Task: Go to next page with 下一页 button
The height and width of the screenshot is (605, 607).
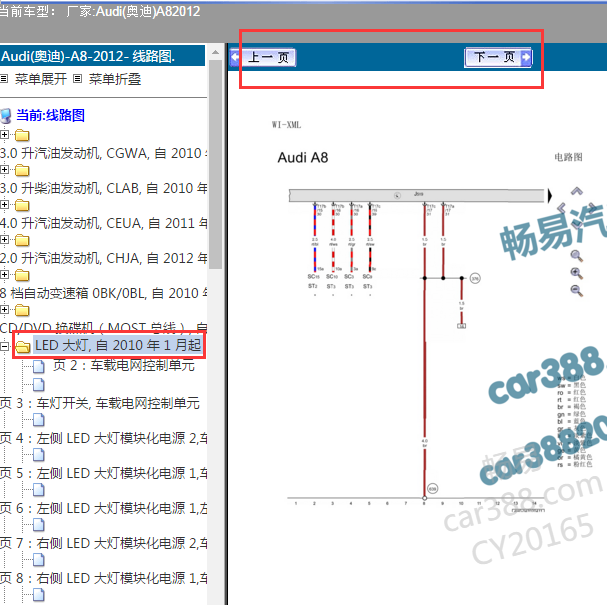Action: pyautogui.click(x=498, y=57)
